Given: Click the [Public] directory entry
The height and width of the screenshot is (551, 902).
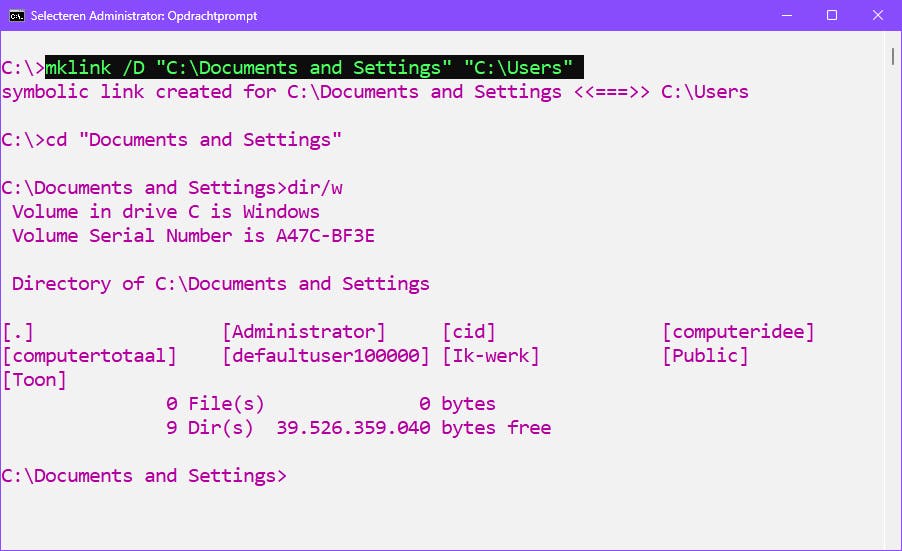Looking at the screenshot, I should pyautogui.click(x=705, y=356).
